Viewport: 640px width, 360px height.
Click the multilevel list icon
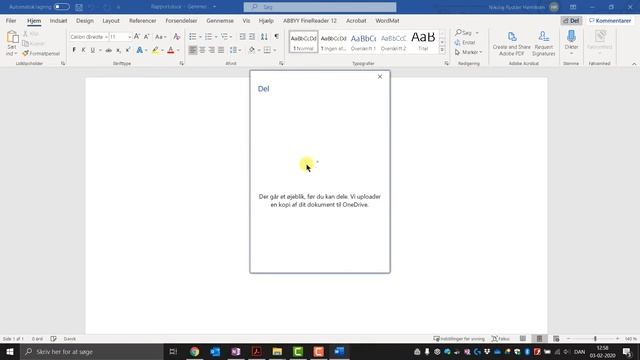[224, 37]
